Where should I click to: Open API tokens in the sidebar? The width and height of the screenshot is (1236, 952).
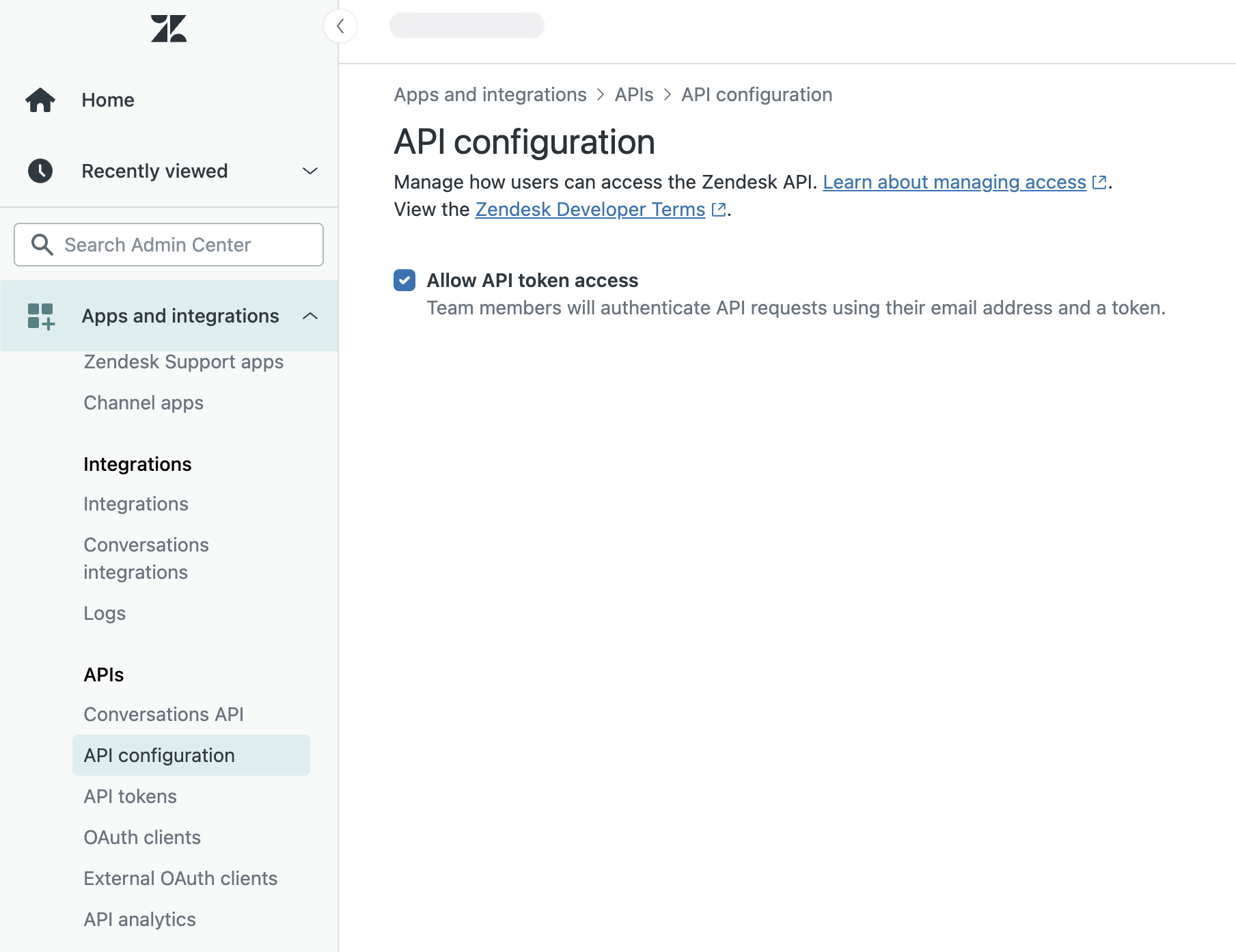click(x=130, y=796)
